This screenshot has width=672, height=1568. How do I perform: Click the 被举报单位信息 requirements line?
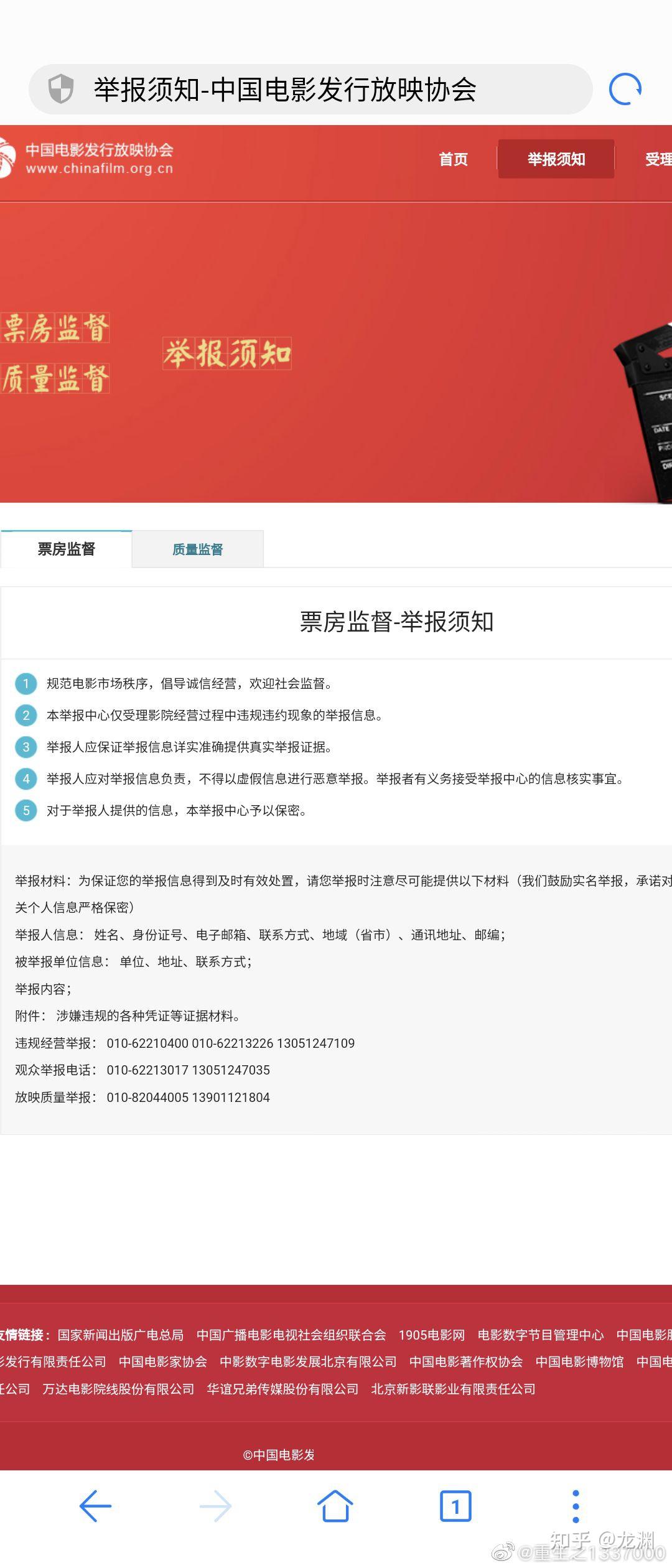click(x=134, y=961)
